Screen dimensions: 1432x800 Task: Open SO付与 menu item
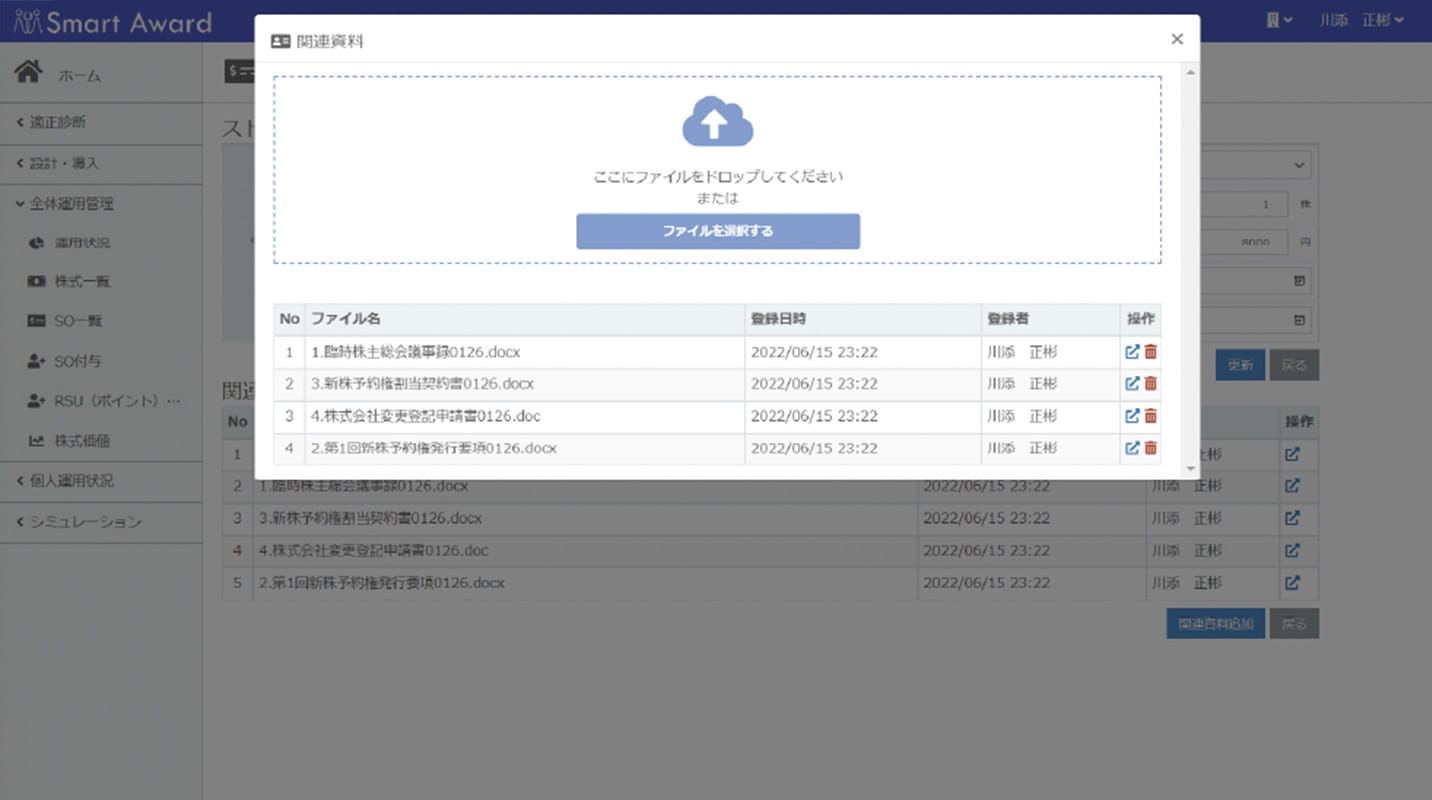[78, 361]
